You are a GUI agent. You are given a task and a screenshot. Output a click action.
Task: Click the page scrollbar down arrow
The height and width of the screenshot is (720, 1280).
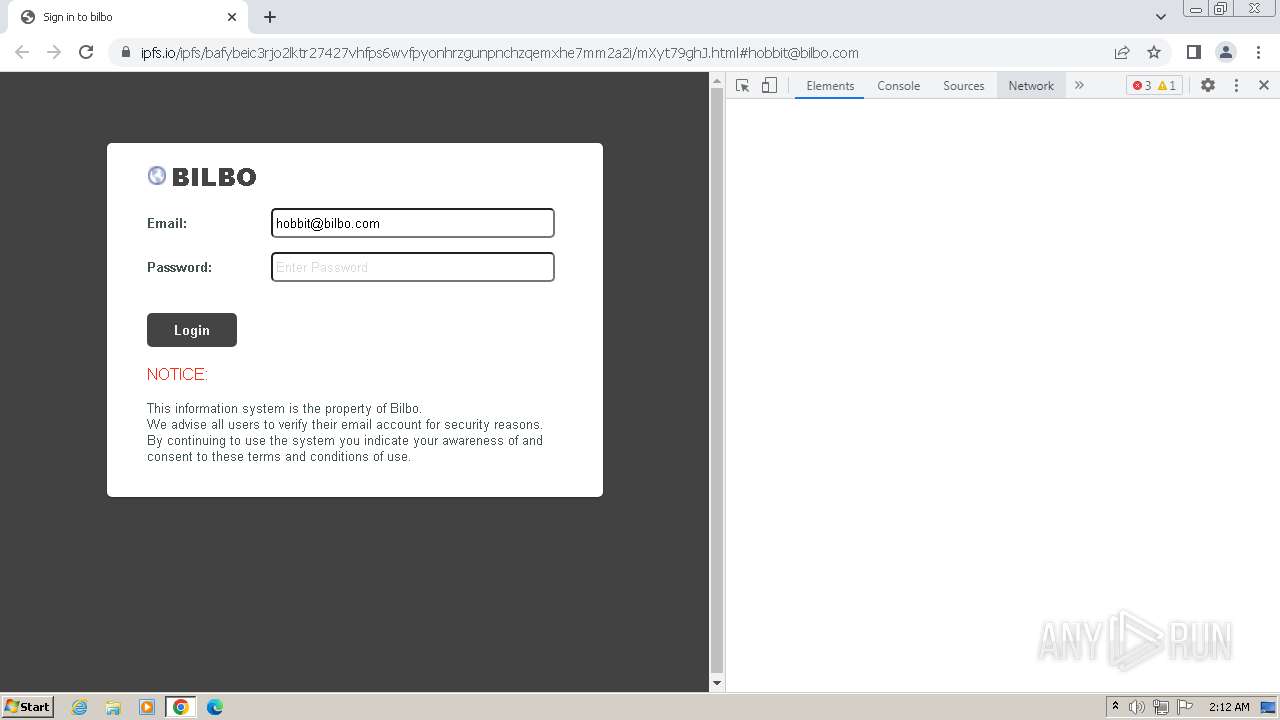click(716, 683)
